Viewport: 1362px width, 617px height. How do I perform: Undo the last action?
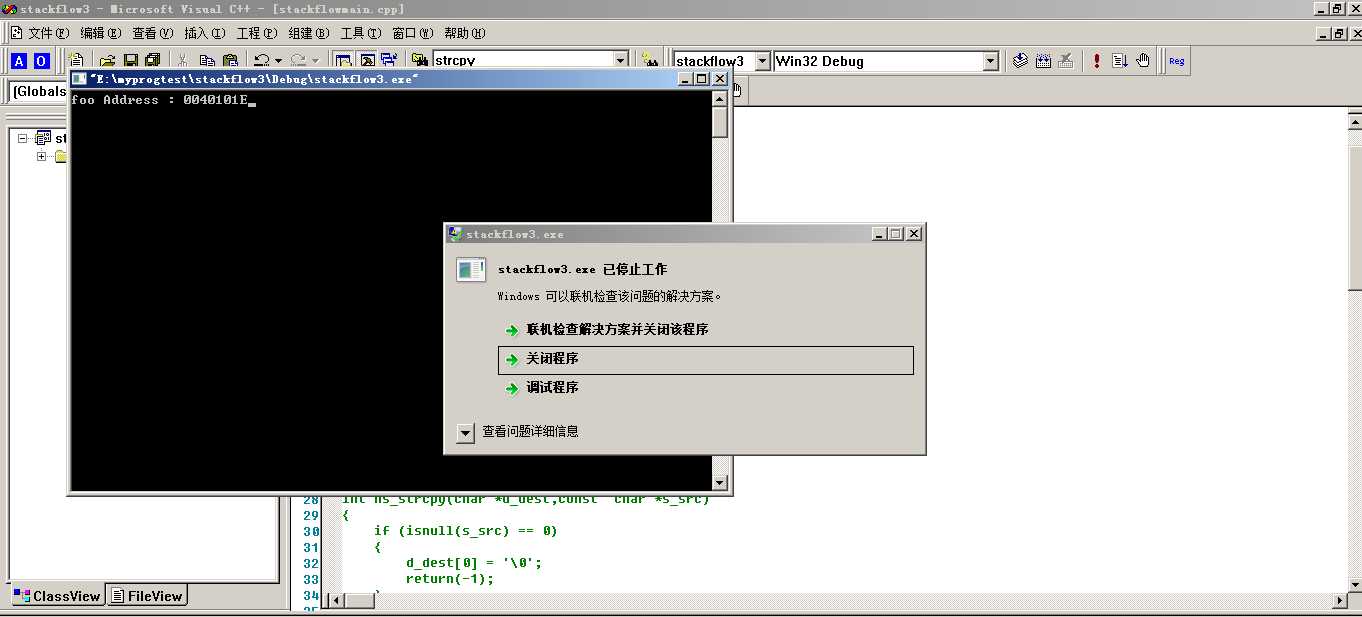[261, 61]
